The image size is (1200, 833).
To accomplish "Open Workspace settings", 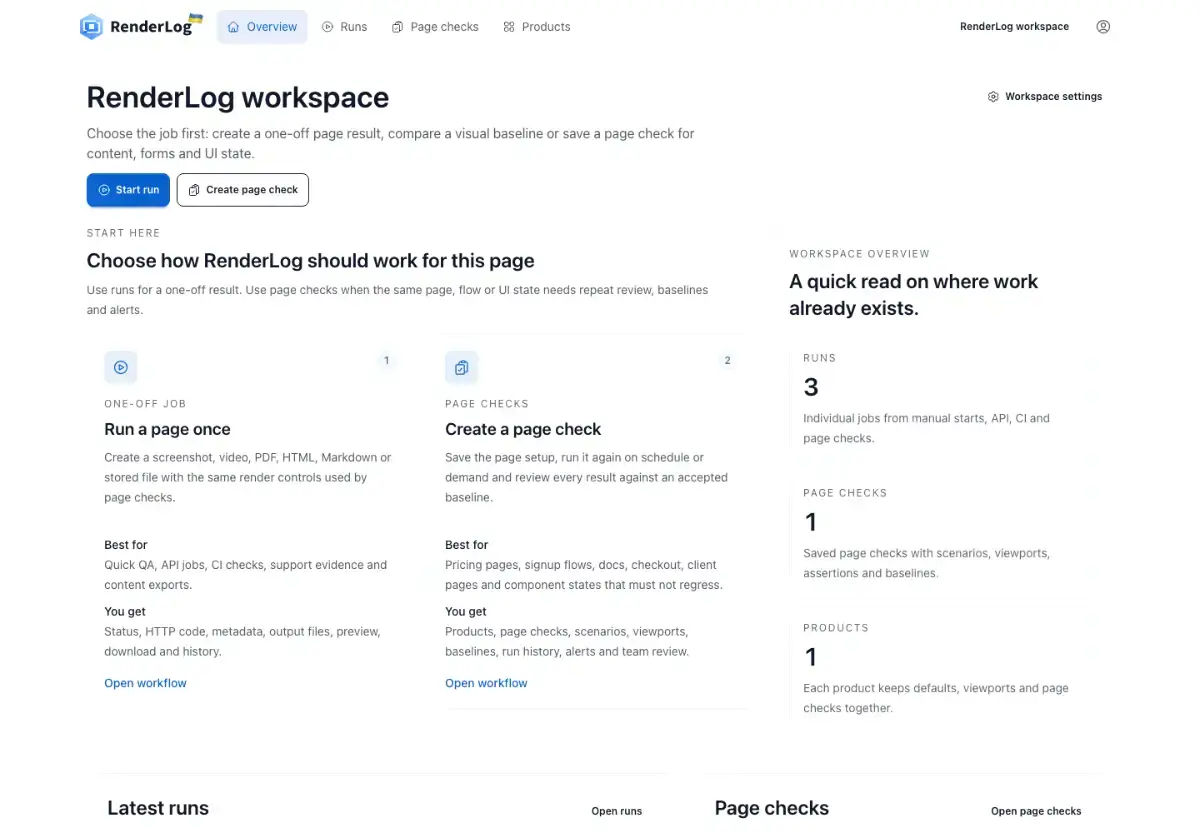I will tap(1044, 97).
